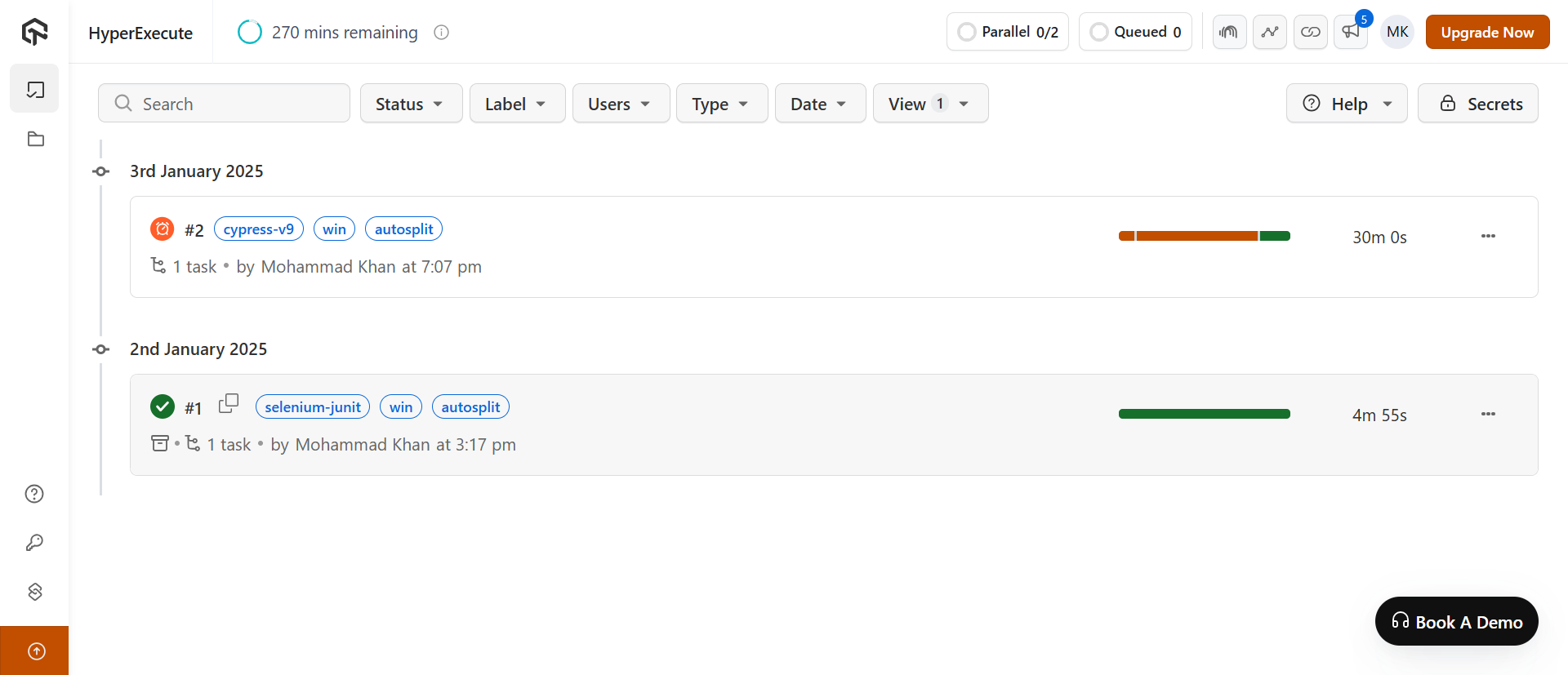Viewport: 1568px width, 675px height.
Task: Open the View dropdown
Action: coord(930,104)
